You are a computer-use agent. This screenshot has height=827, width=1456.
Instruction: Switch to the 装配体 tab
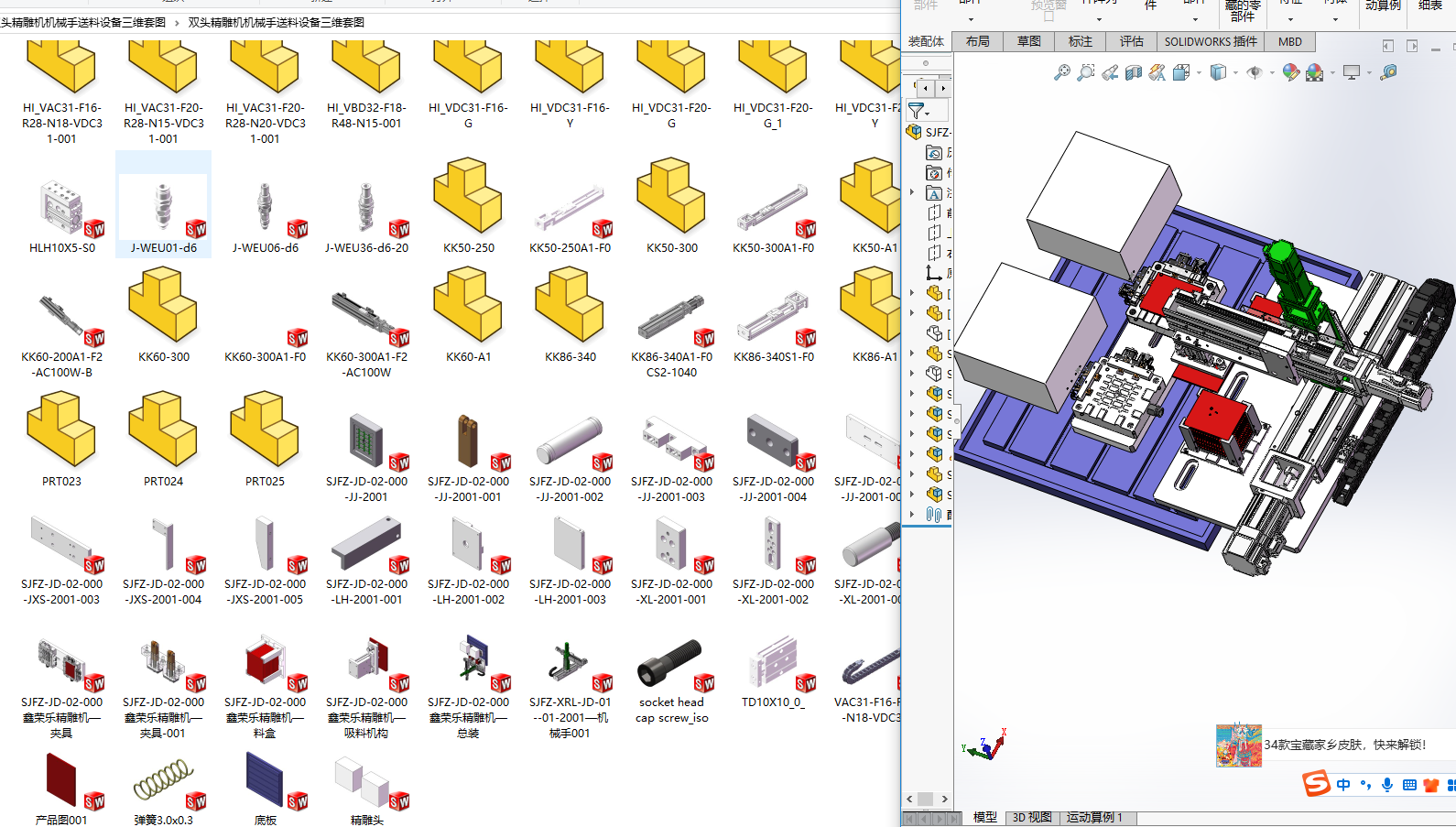pos(926,41)
